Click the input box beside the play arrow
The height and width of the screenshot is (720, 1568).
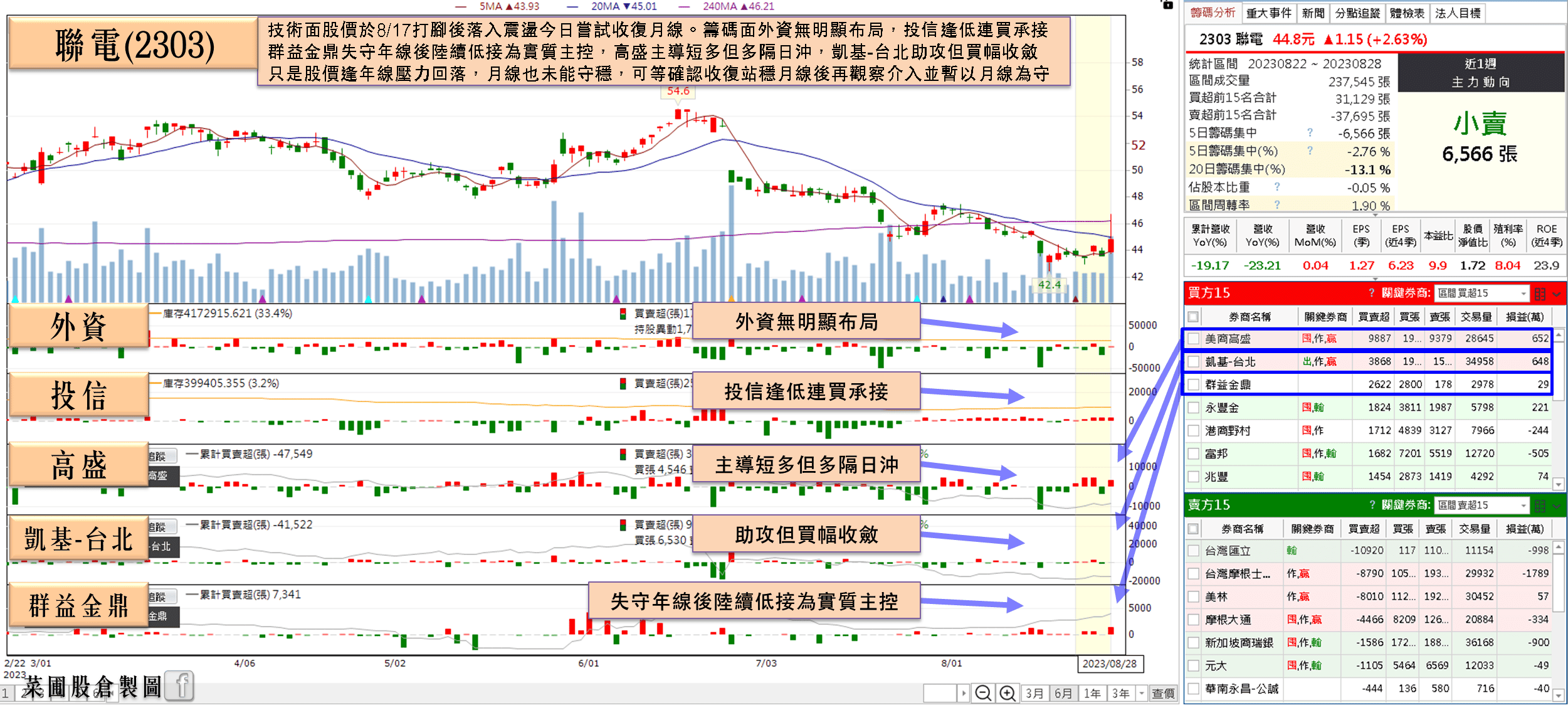point(940,693)
